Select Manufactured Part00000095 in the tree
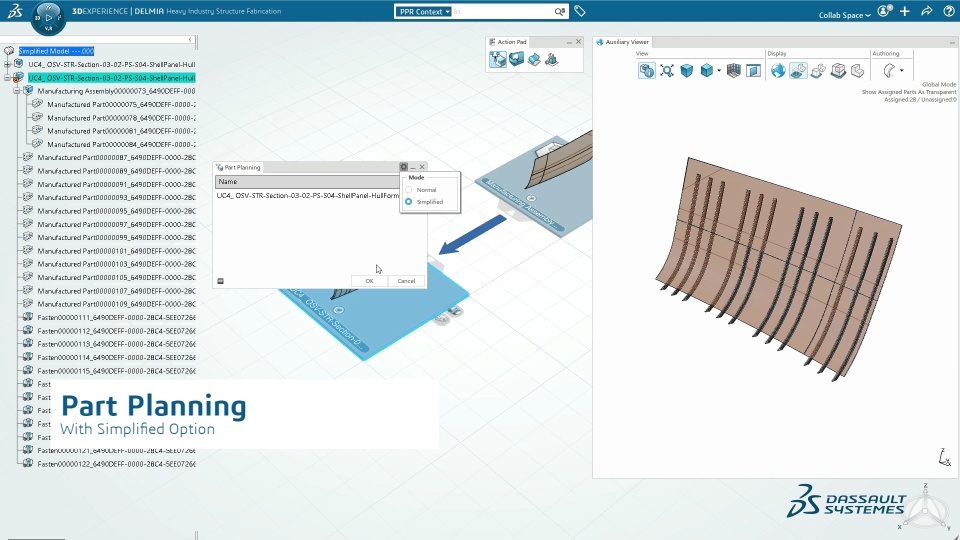Image resolution: width=960 pixels, height=540 pixels. click(116, 211)
